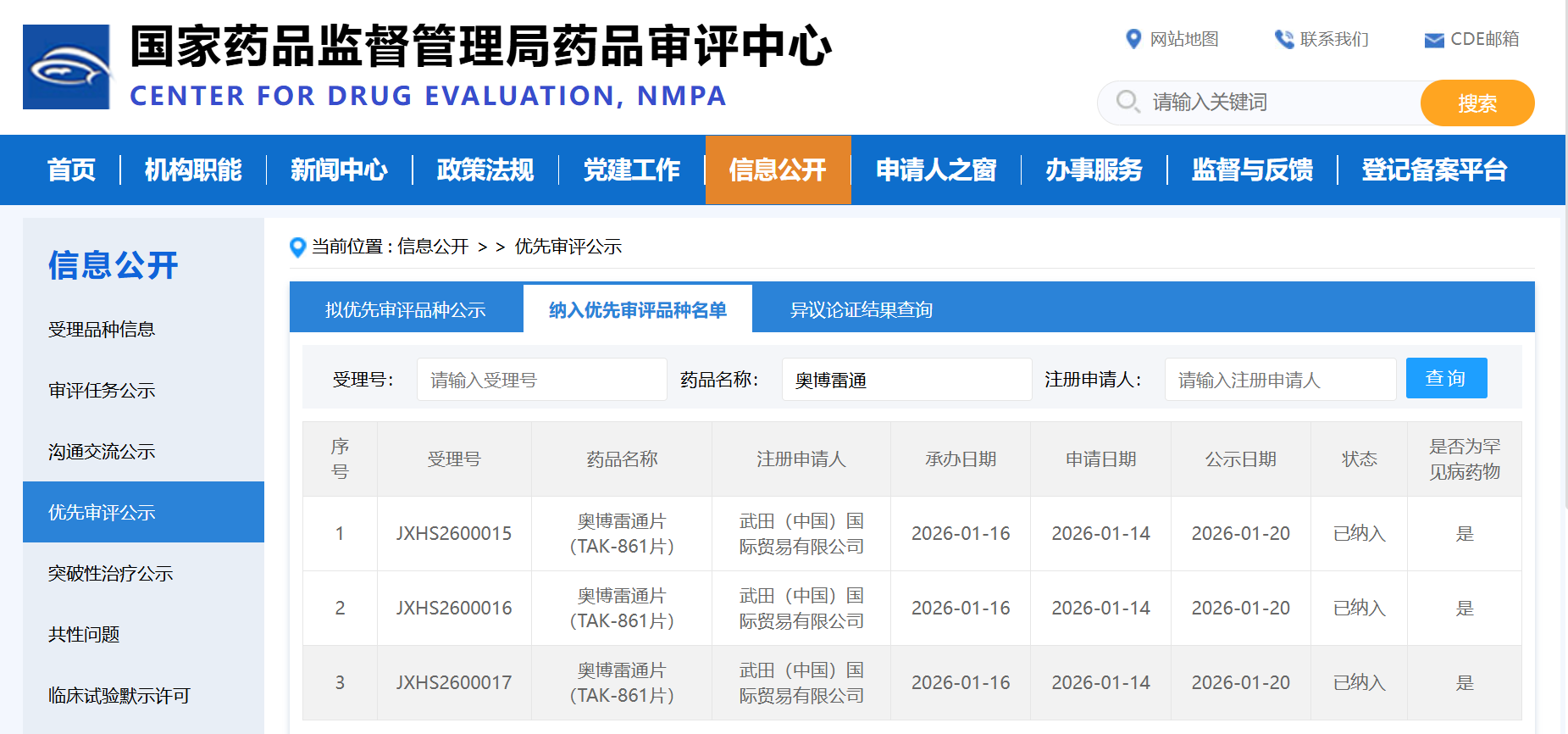Select the 纳入优先审评品种名单 tab

(x=638, y=309)
